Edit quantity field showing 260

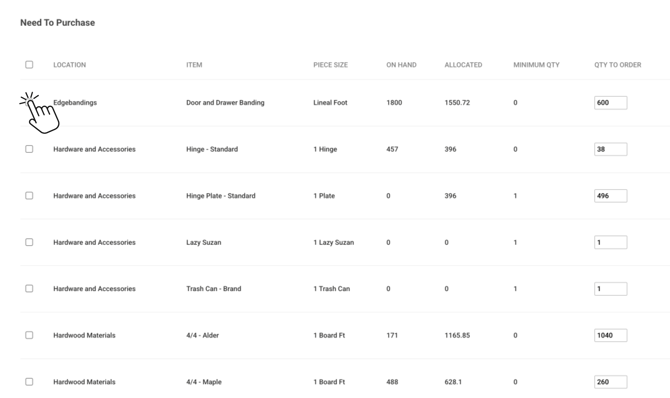tap(611, 382)
